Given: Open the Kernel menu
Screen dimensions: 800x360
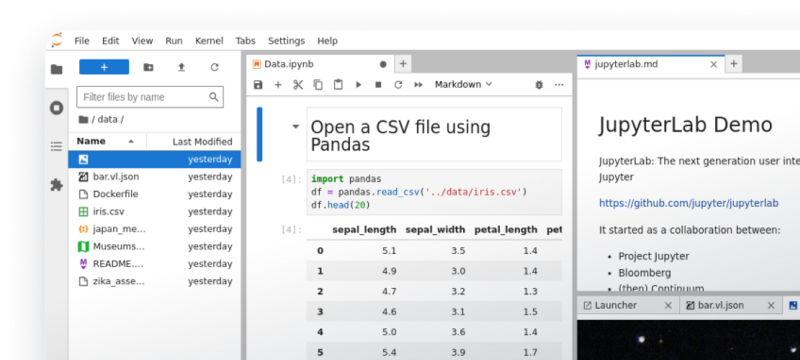Looking at the screenshot, I should click(x=209, y=41).
